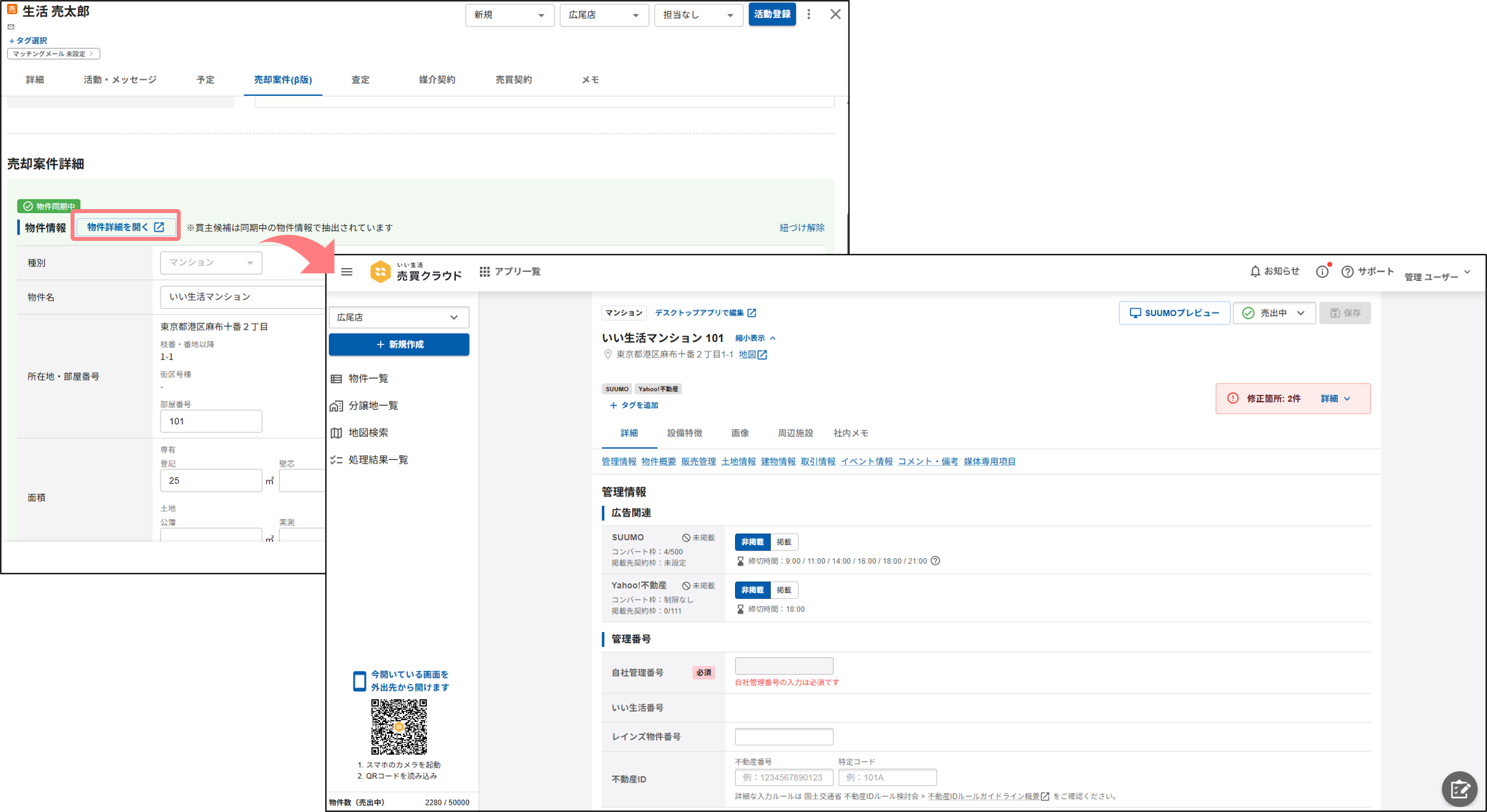Click 物件詳細を開く button

coord(126,227)
